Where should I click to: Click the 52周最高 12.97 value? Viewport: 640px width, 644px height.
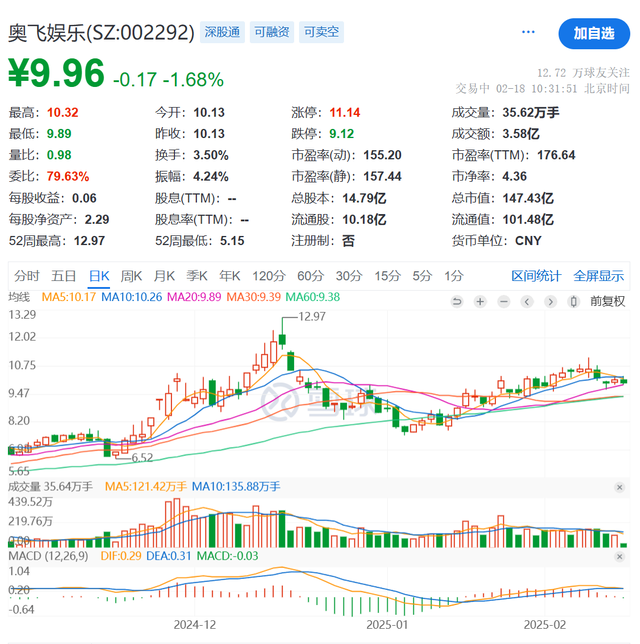pos(89,241)
